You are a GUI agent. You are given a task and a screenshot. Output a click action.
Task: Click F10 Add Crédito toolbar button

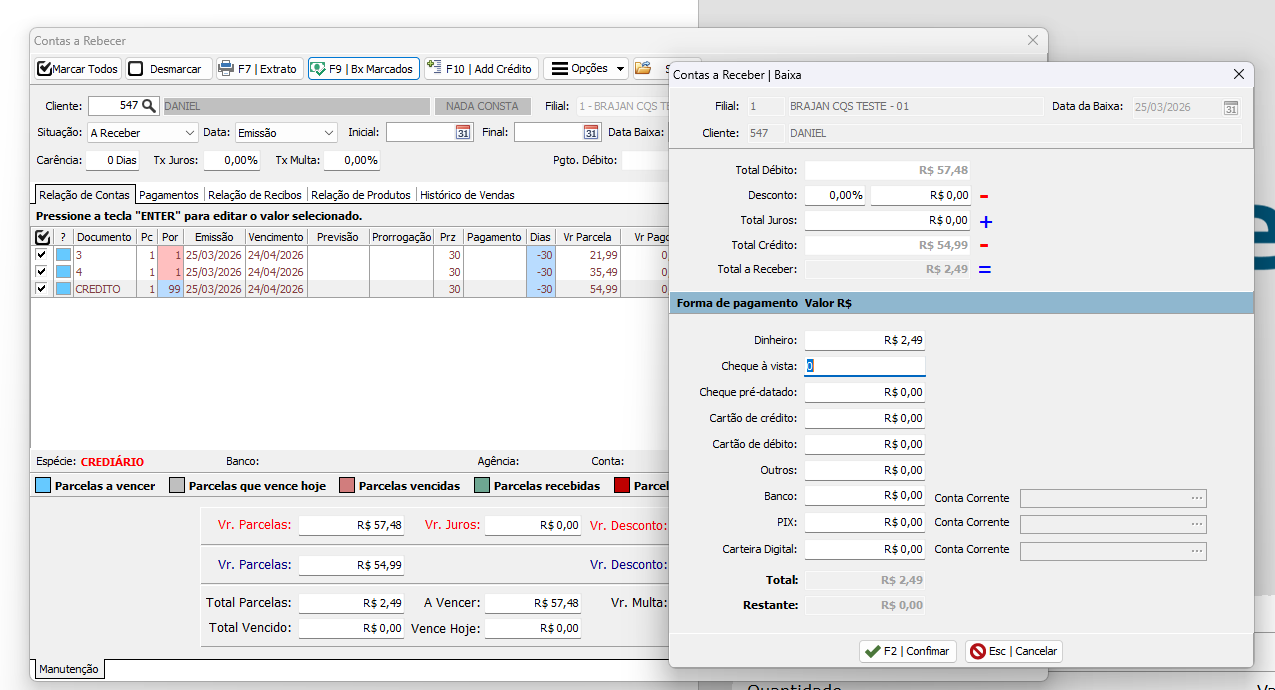coord(481,69)
